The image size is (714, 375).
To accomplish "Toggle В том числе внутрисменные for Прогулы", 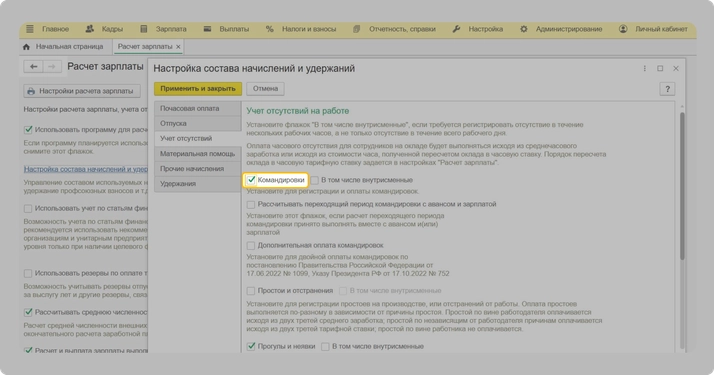I will (325, 346).
